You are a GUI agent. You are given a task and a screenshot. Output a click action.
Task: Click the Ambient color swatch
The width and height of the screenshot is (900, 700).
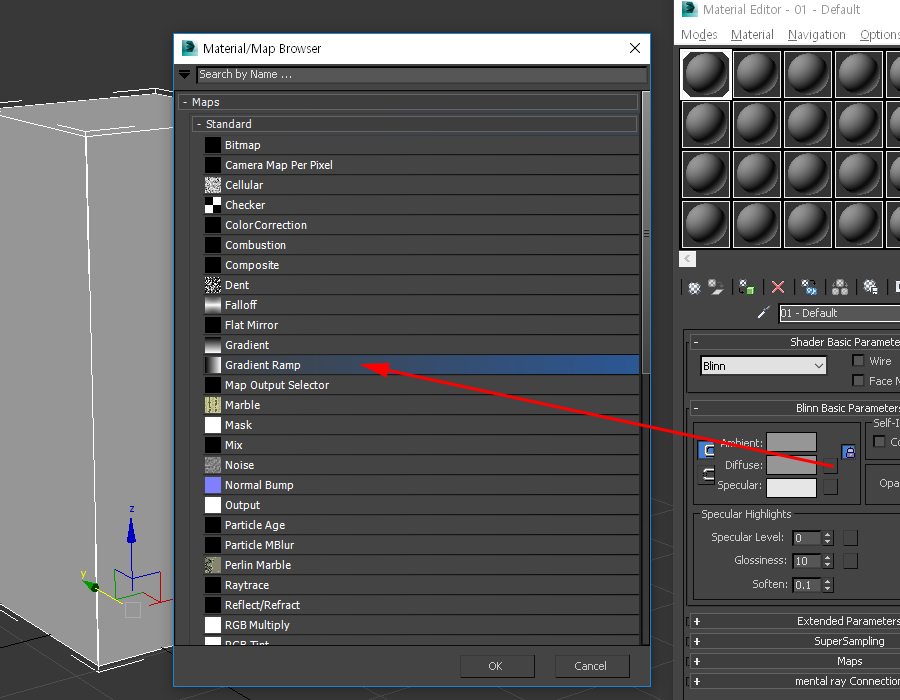click(791, 442)
